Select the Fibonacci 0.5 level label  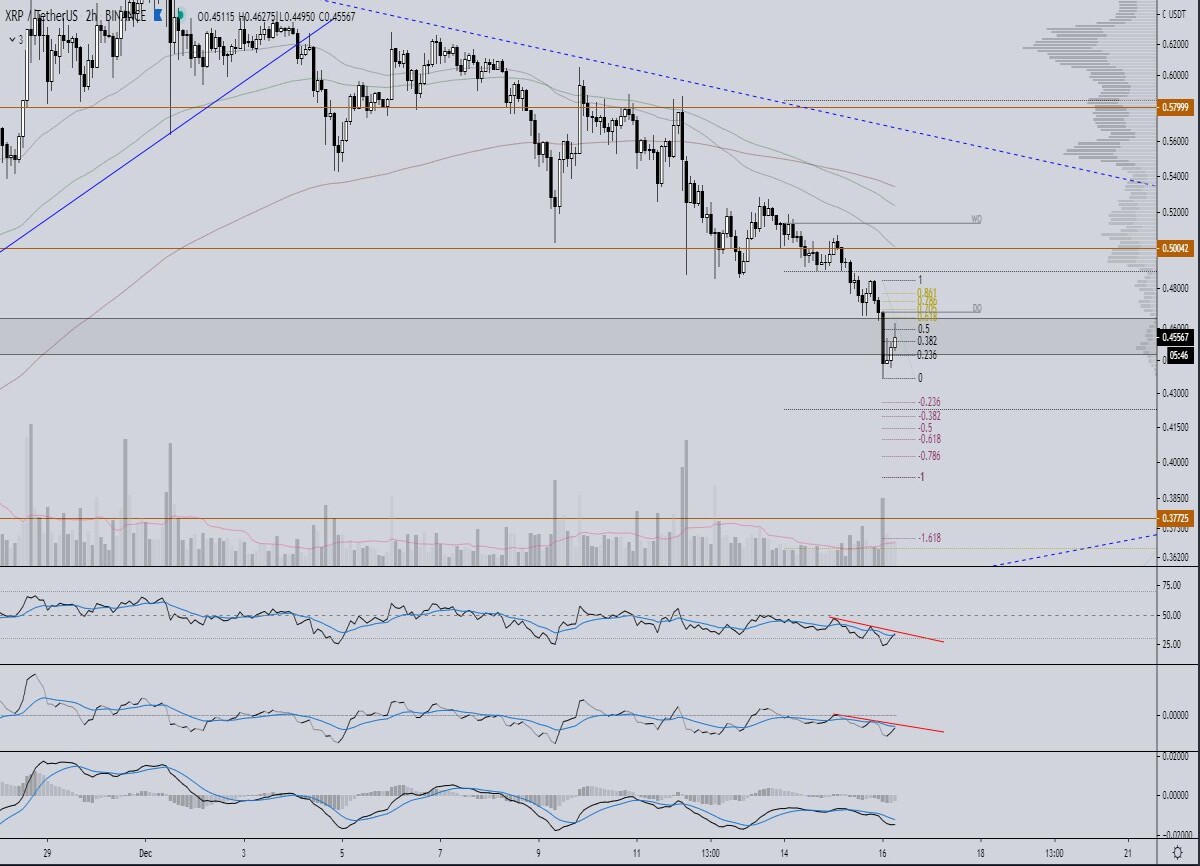[x=923, y=328]
